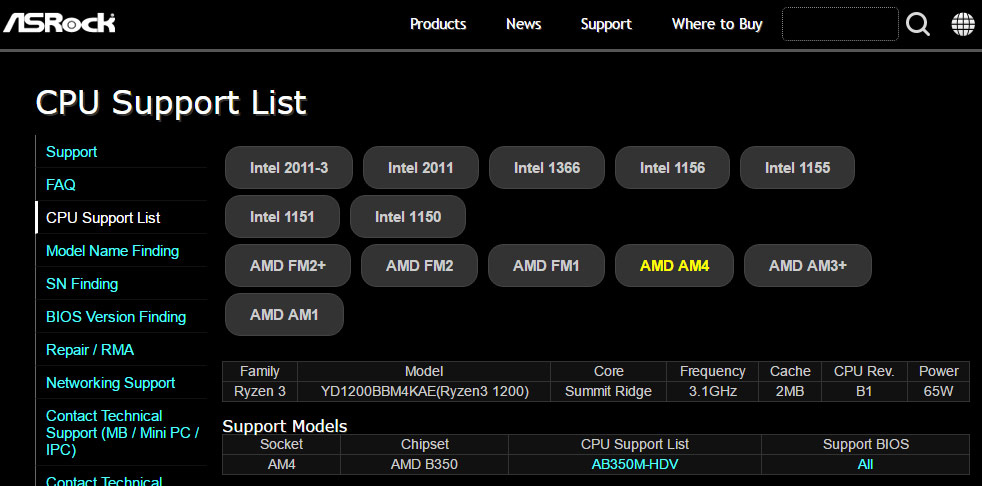Select the Intel 2011-3 socket button

(289, 168)
